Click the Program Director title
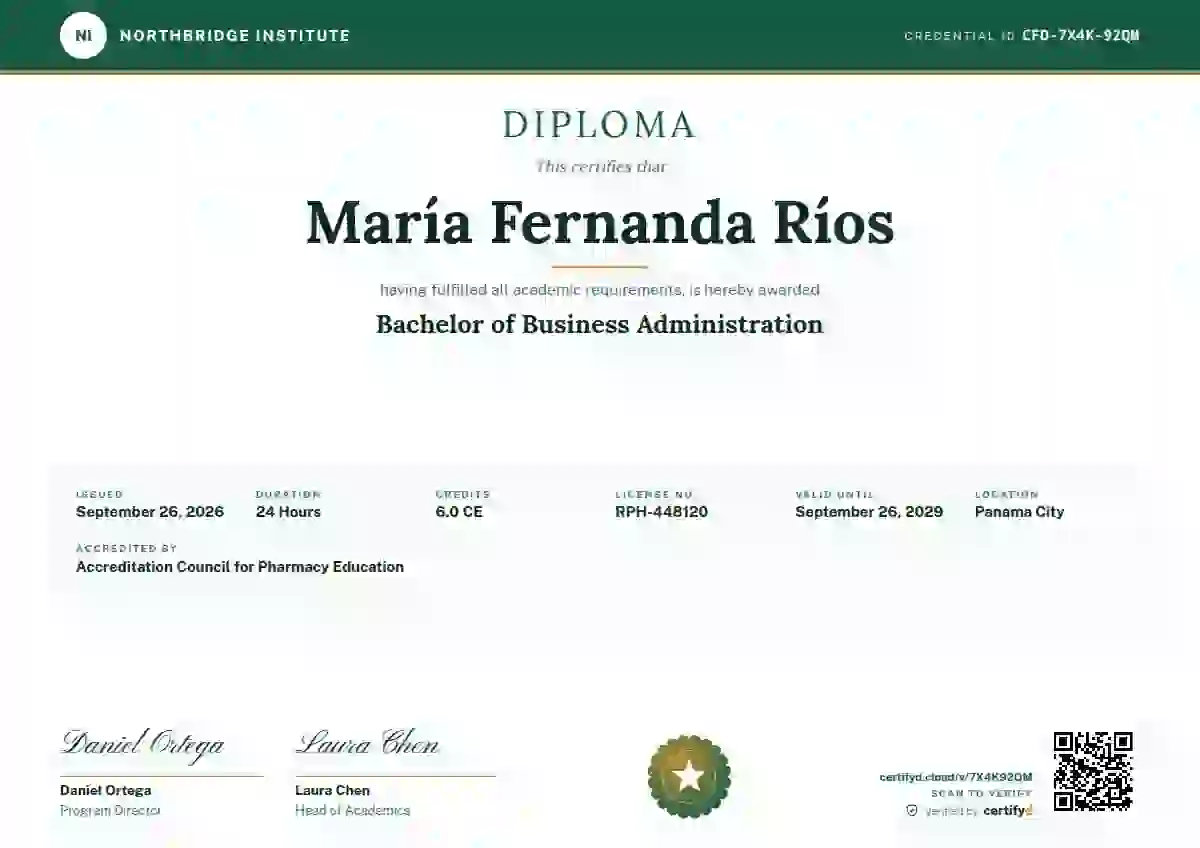Screen dimensions: 1200x848 110,811
